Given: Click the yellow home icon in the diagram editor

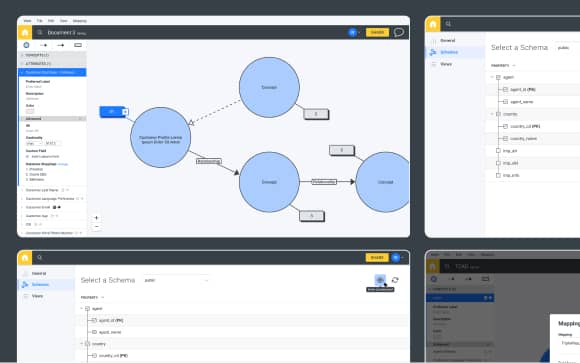Looking at the screenshot, I should (x=25, y=33).
